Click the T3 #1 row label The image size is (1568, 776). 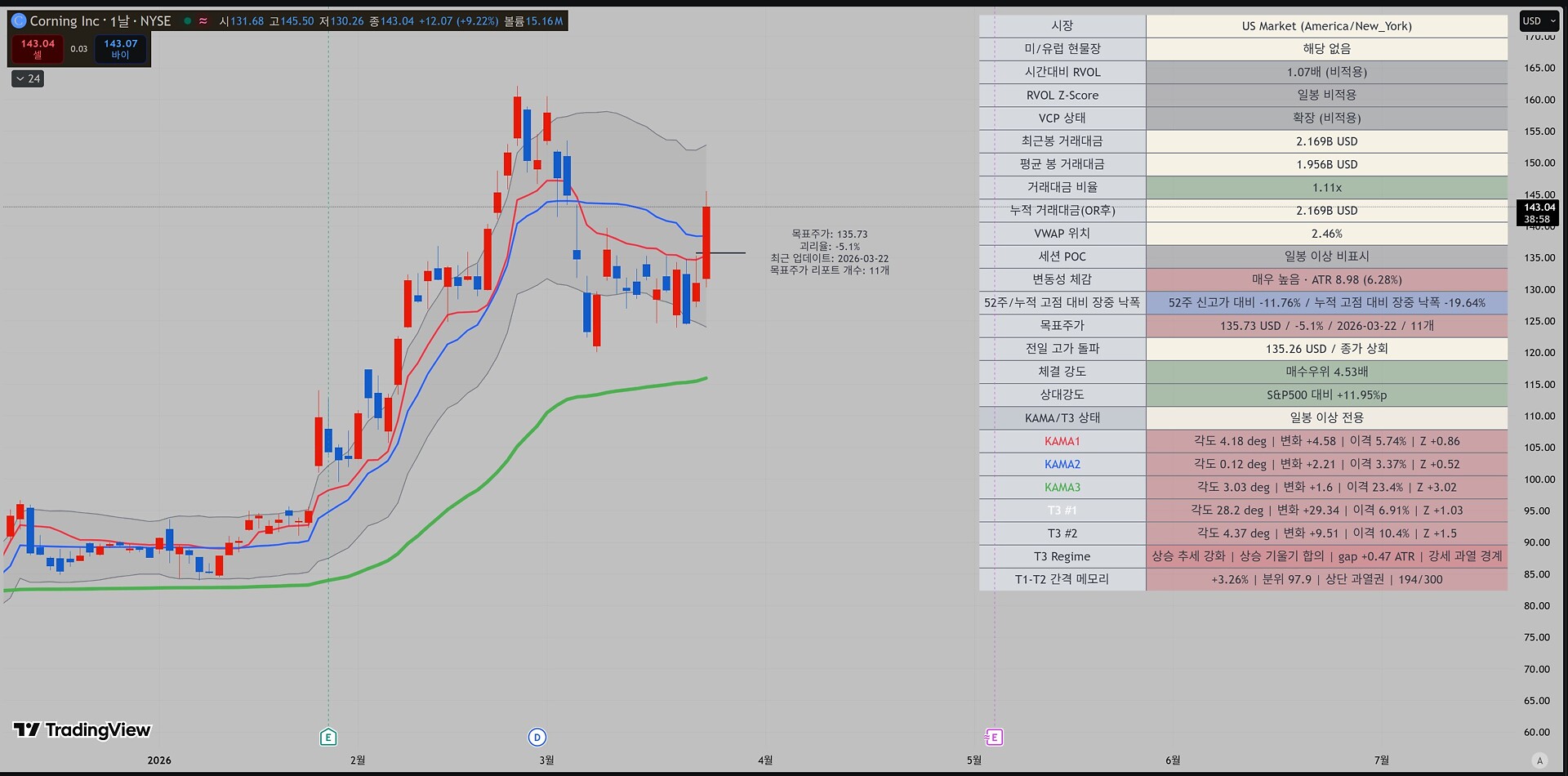tap(1062, 511)
